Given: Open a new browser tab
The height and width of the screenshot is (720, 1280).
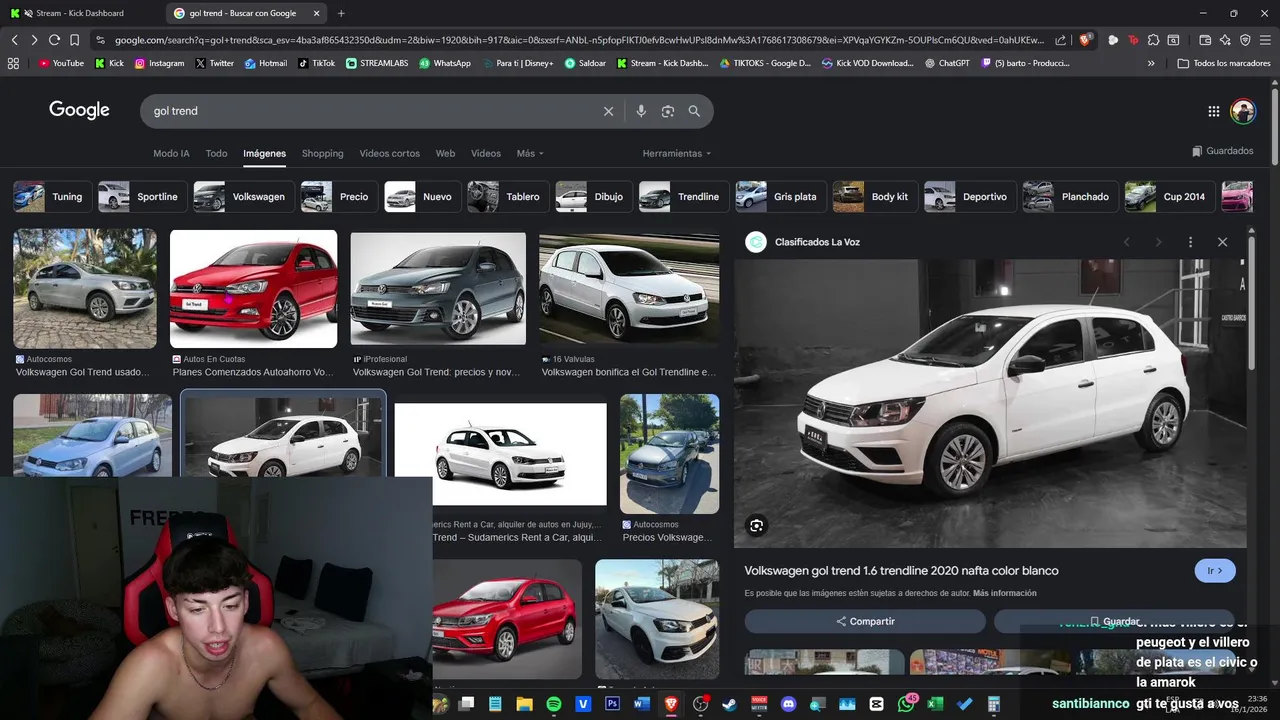Looking at the screenshot, I should coord(341,13).
